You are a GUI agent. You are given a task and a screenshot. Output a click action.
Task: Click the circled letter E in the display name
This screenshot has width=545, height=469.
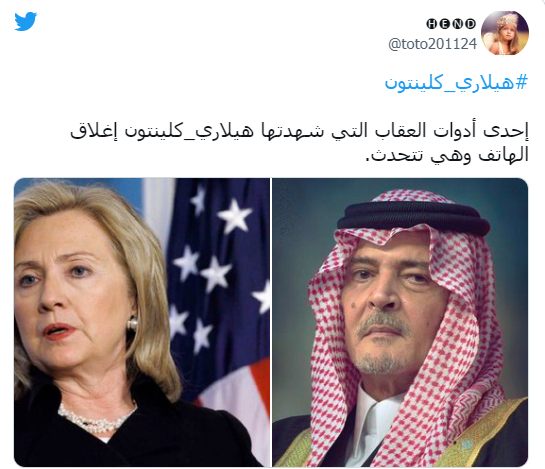(445, 24)
